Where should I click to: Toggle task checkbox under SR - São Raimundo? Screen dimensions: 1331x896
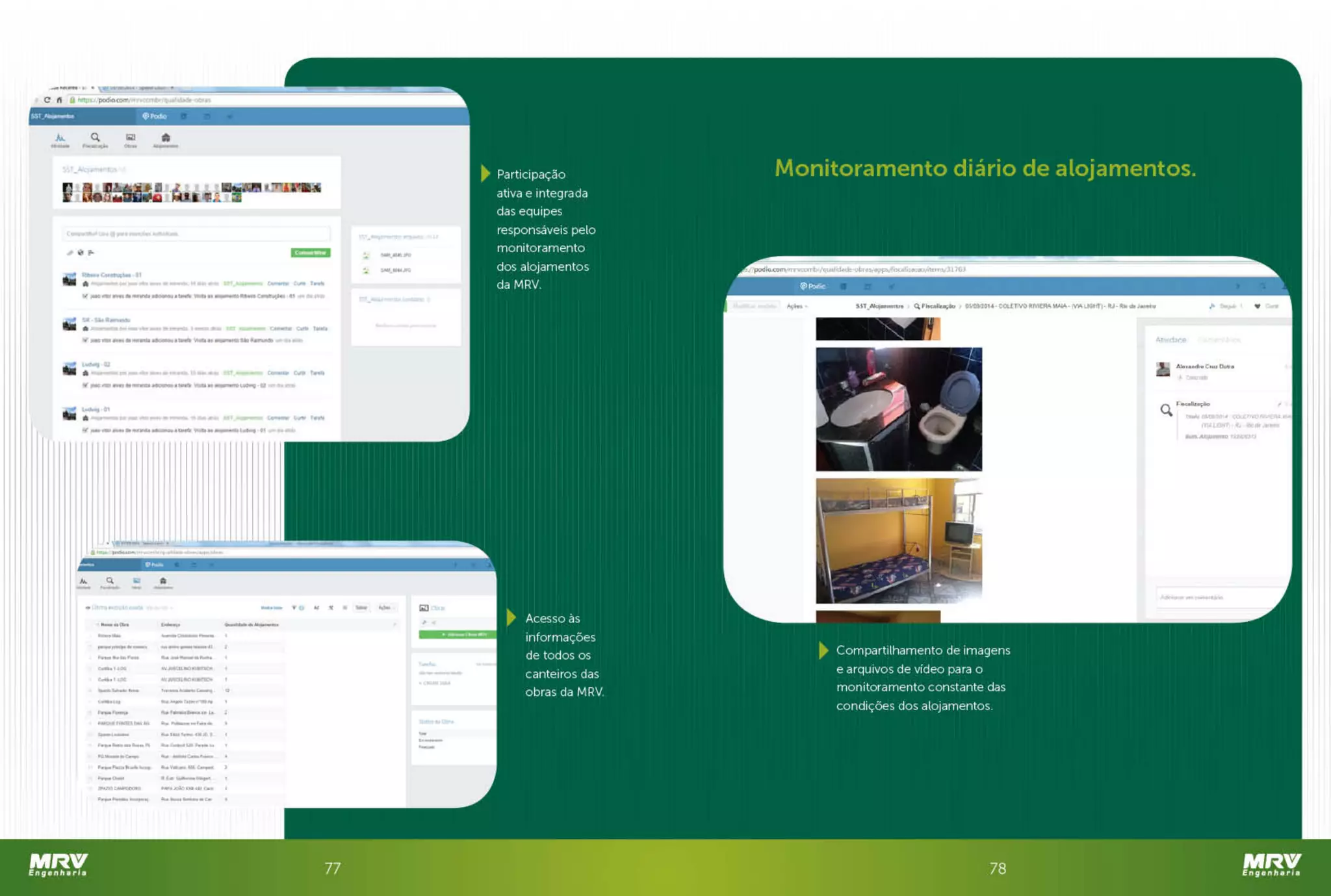pyautogui.click(x=85, y=340)
